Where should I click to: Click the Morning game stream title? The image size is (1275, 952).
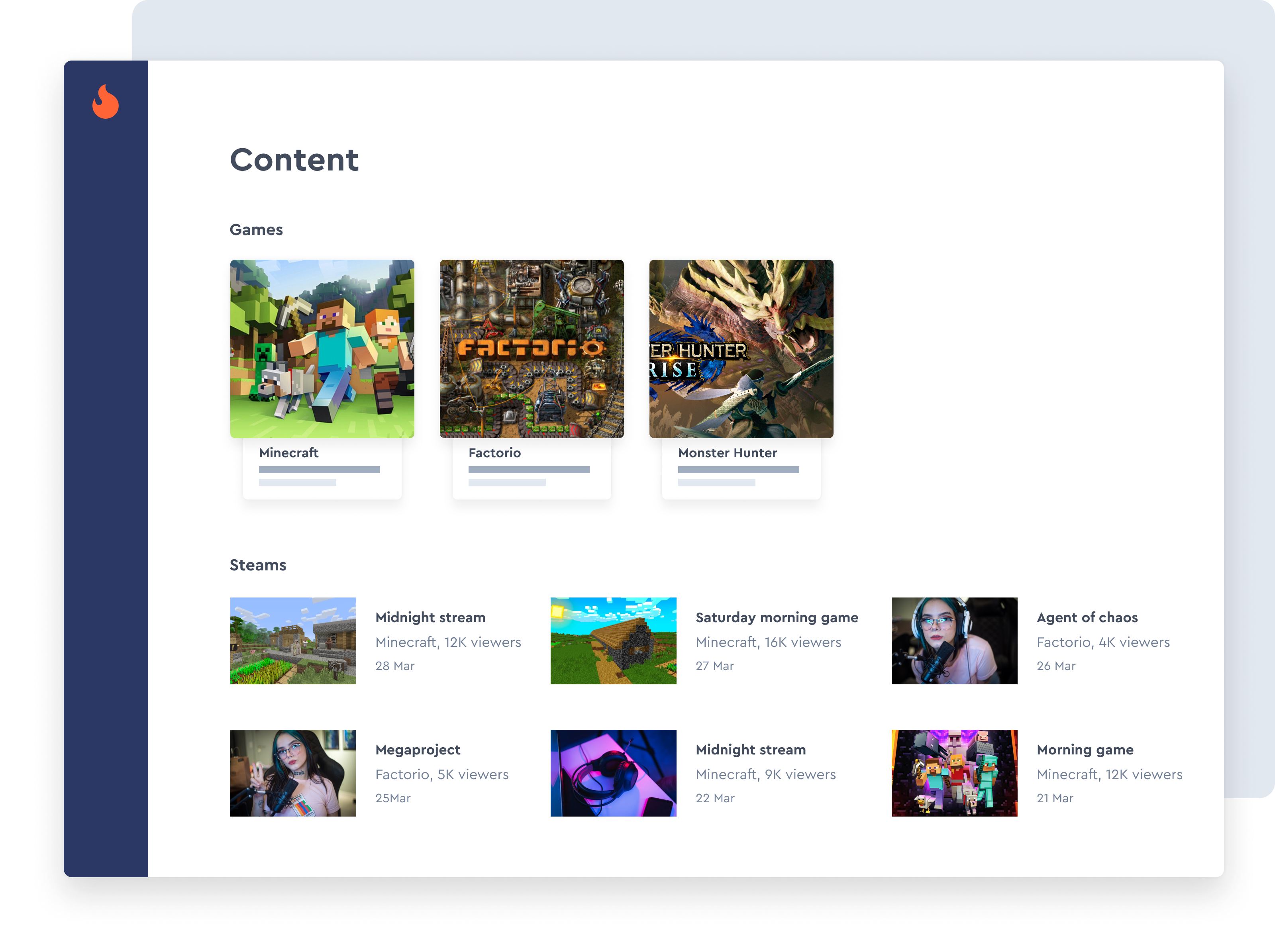coord(1085,750)
